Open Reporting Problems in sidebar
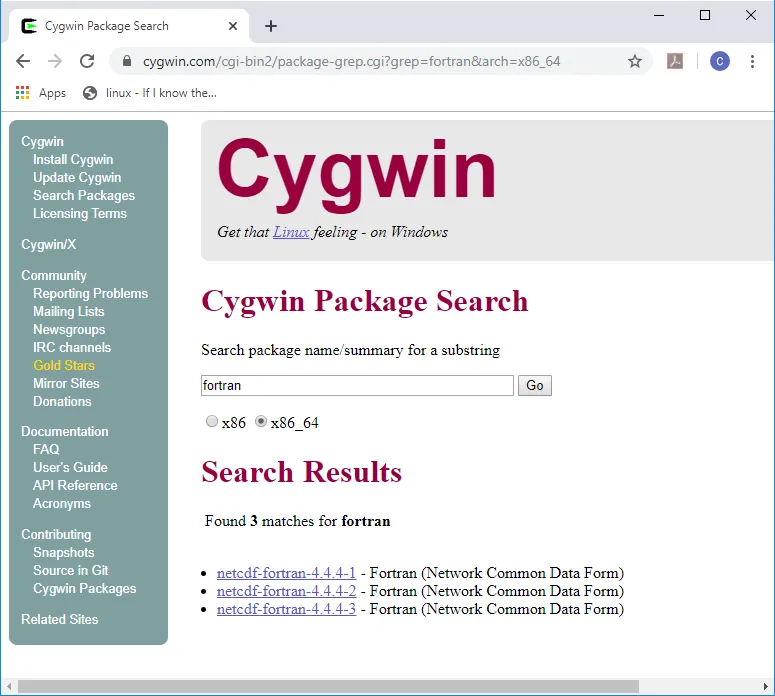Image resolution: width=775 pixels, height=696 pixels. coord(90,294)
